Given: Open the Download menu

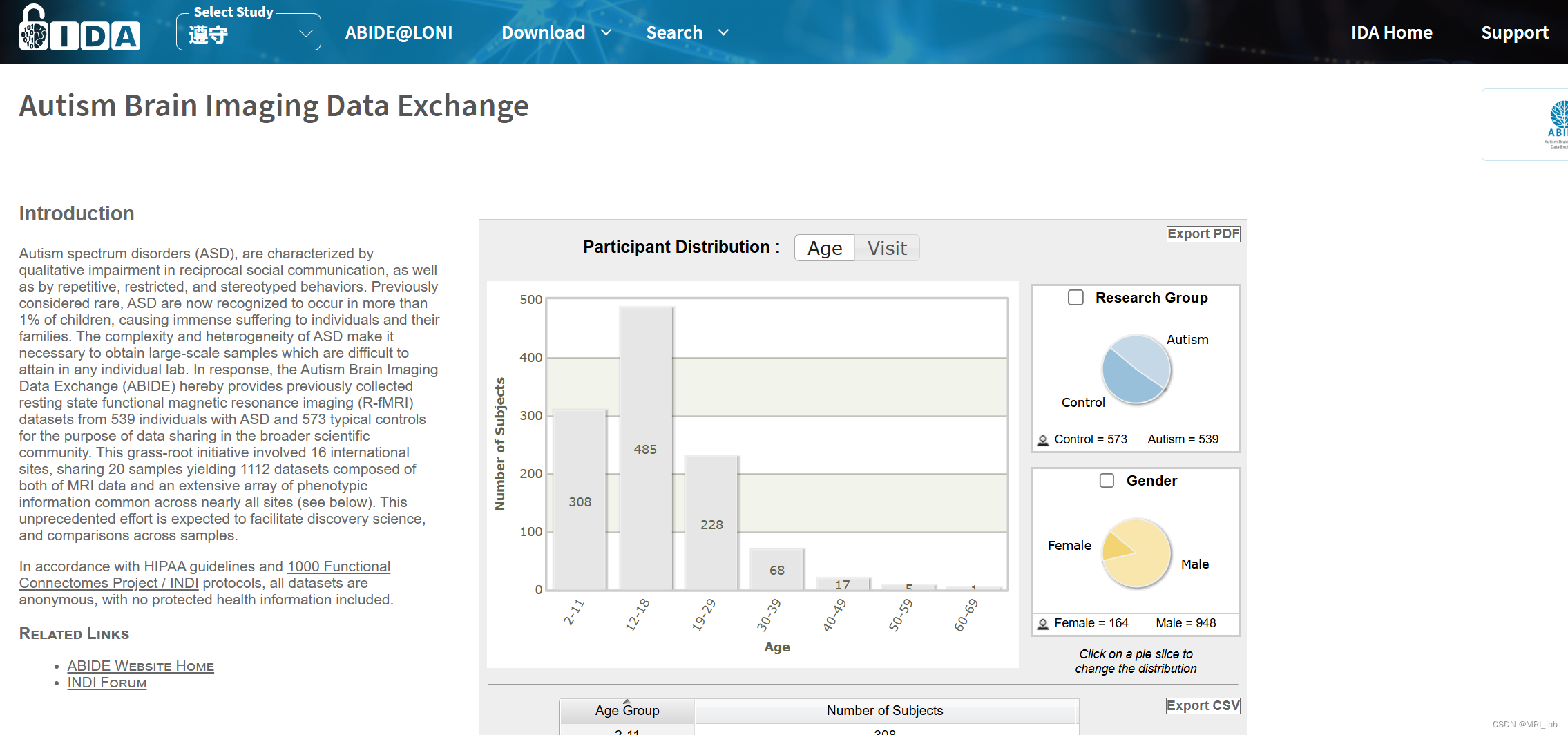Looking at the screenshot, I should point(543,32).
